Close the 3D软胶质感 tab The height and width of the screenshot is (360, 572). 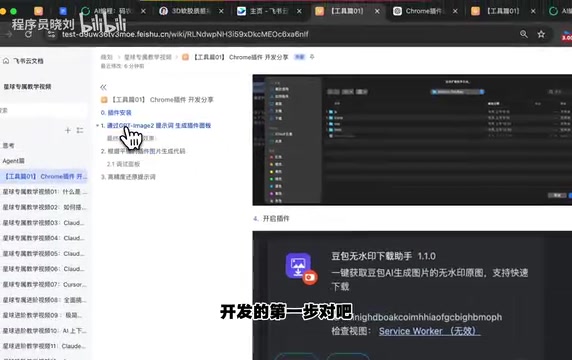point(221,11)
